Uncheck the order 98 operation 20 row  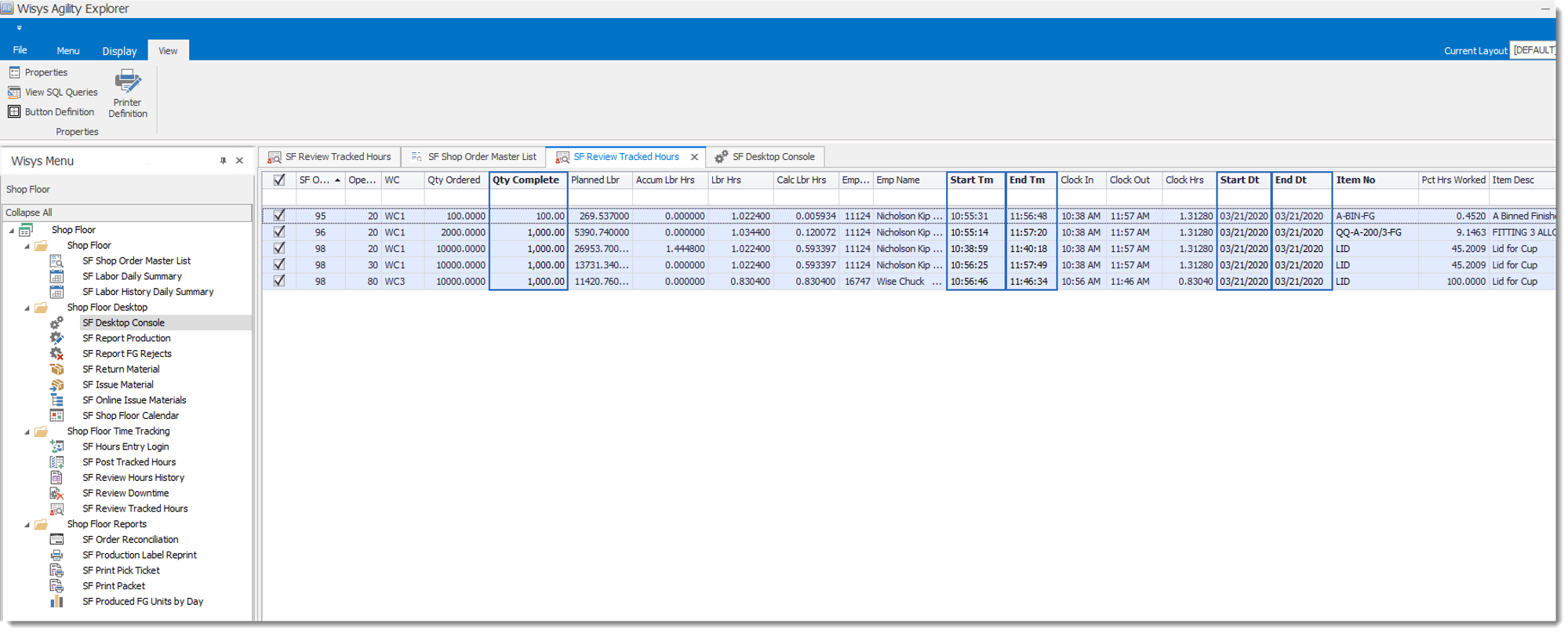tap(279, 249)
